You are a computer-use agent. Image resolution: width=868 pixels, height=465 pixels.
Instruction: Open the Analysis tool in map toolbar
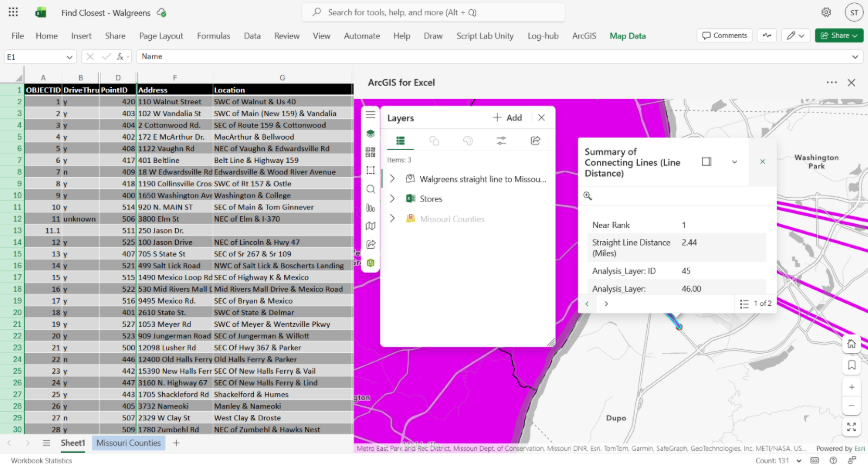pyautogui.click(x=370, y=208)
